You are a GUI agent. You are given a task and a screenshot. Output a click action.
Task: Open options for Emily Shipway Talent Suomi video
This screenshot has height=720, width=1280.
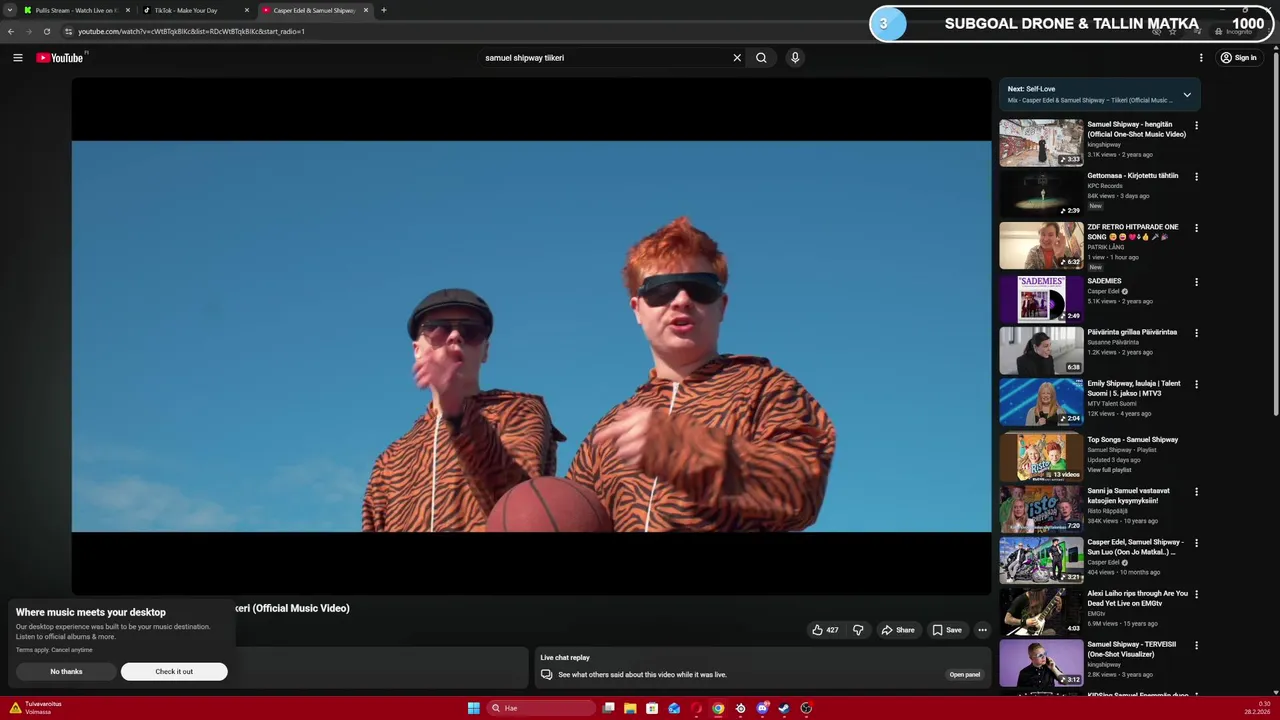point(1196,384)
